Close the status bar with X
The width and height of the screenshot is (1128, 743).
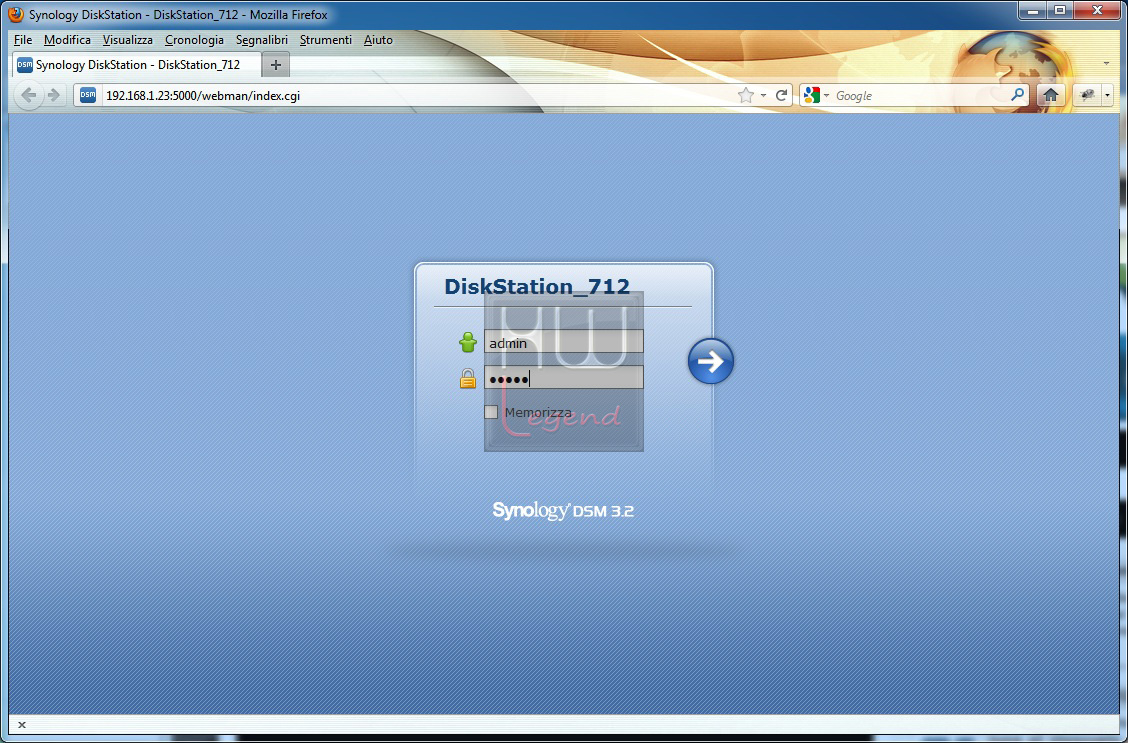point(22,725)
